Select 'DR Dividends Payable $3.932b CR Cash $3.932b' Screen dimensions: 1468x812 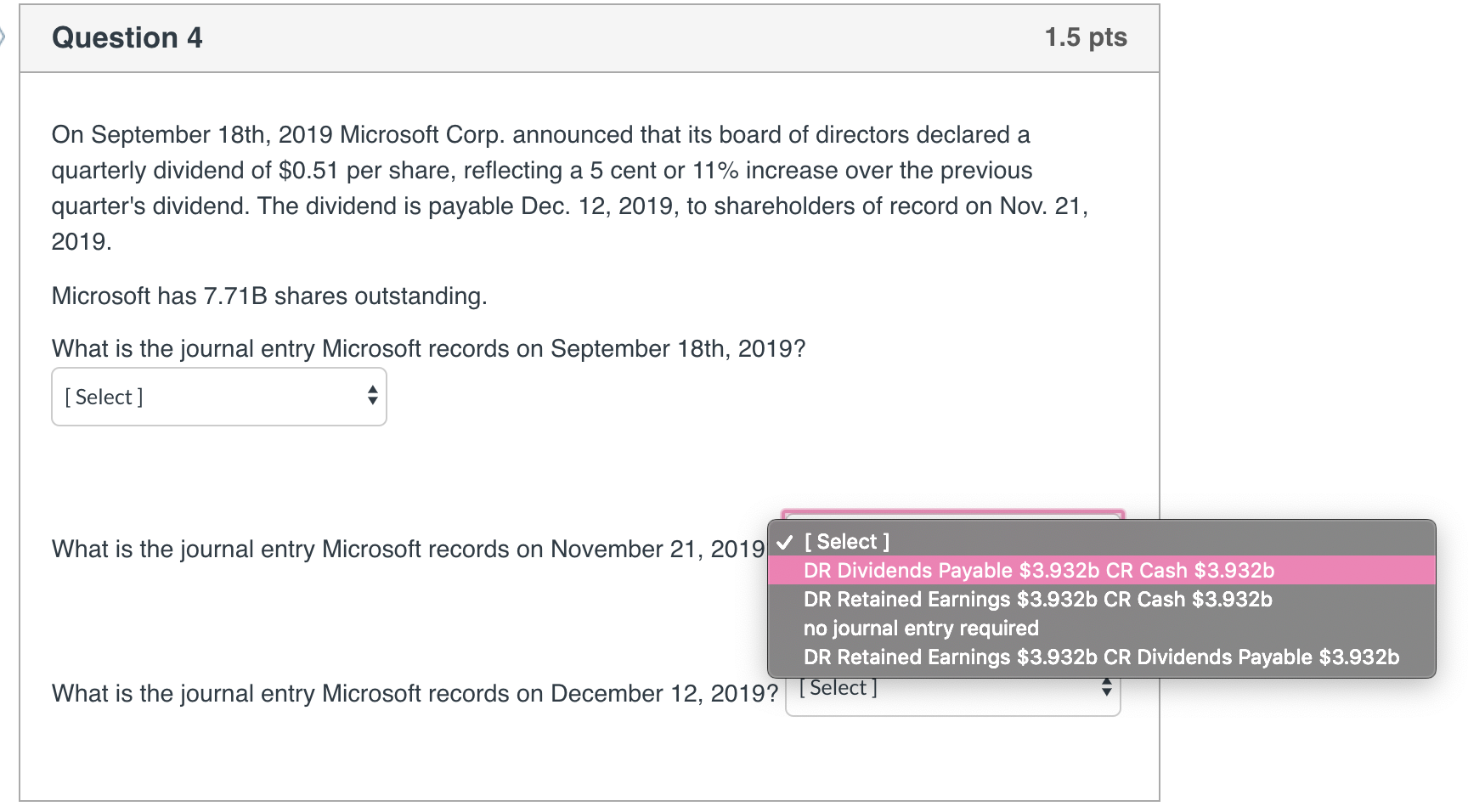(x=1038, y=570)
